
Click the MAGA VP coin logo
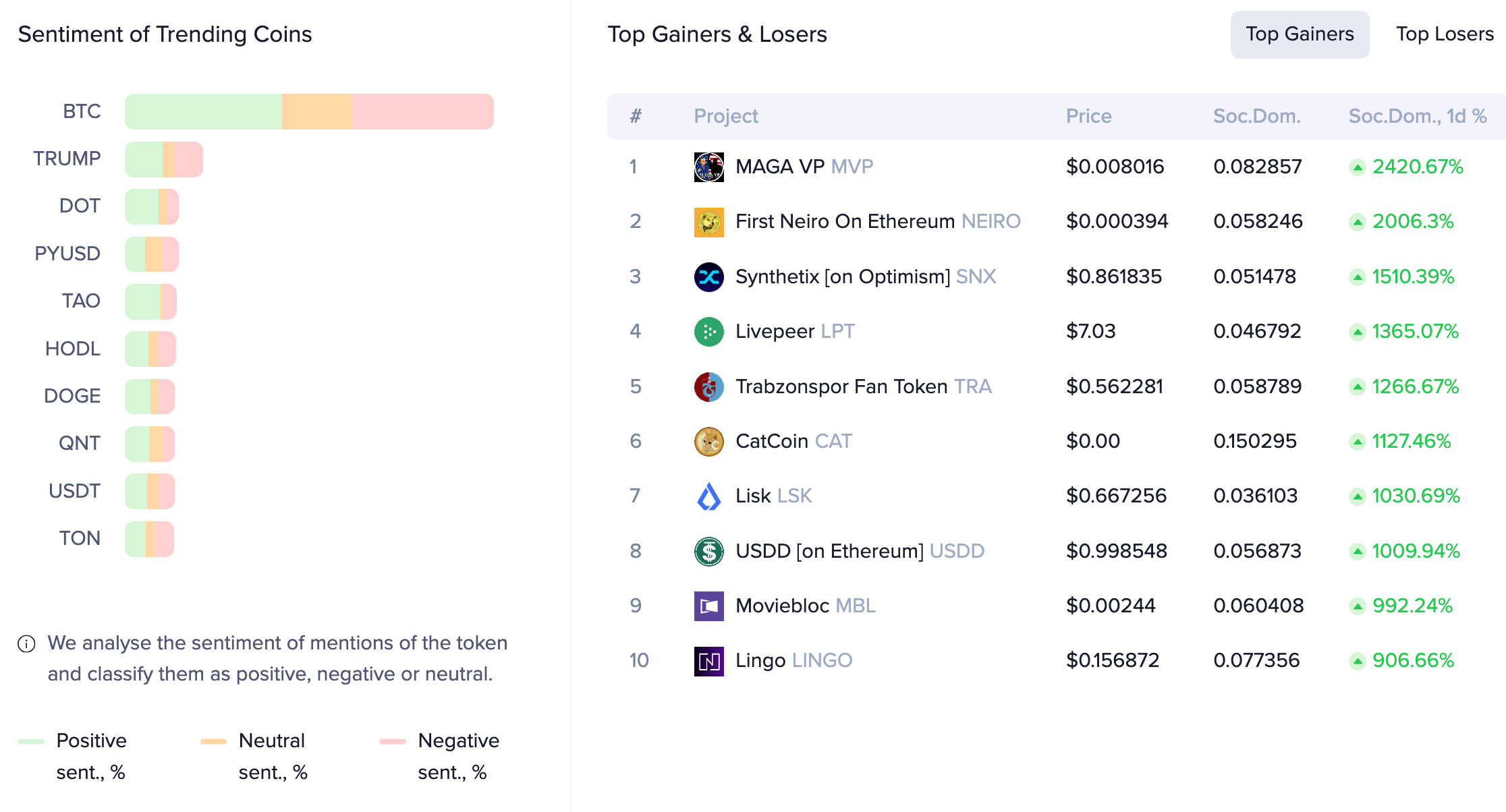(x=708, y=167)
